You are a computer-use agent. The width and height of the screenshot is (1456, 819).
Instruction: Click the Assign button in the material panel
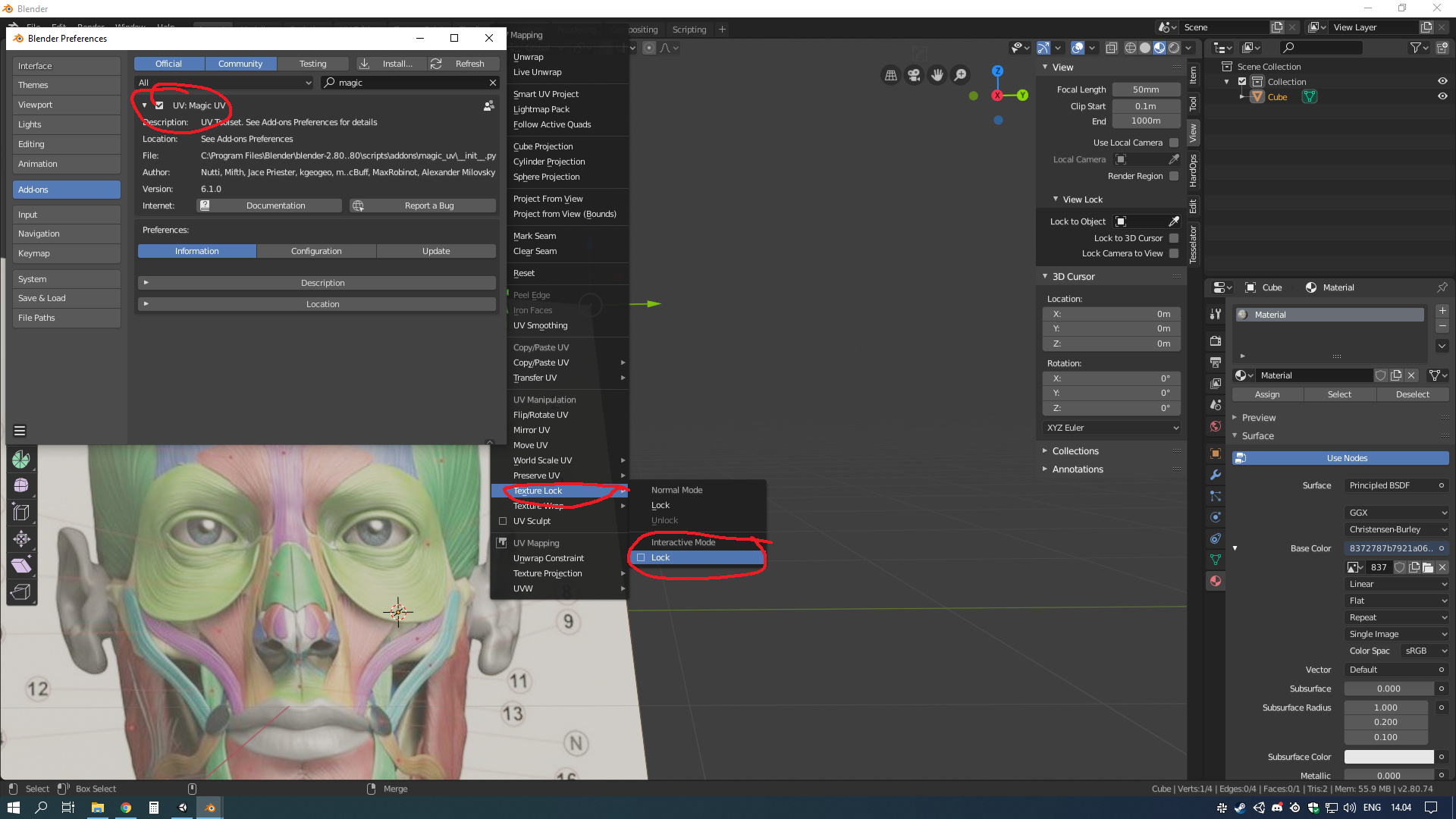pos(1266,394)
